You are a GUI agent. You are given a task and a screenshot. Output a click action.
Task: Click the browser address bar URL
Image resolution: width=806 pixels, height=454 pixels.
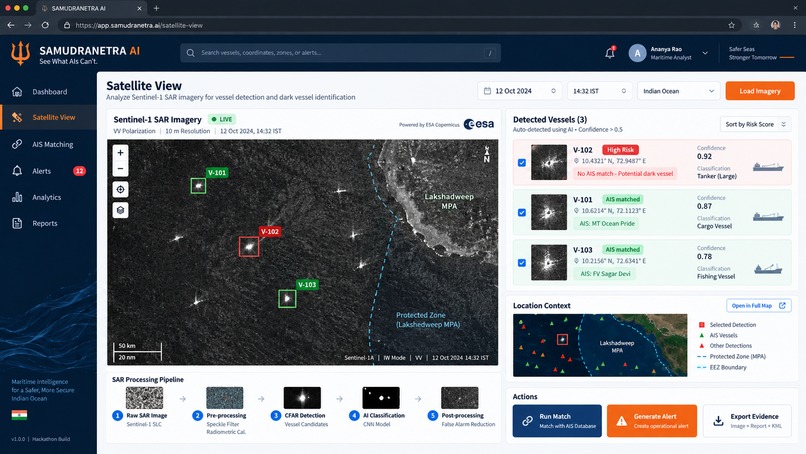139,25
